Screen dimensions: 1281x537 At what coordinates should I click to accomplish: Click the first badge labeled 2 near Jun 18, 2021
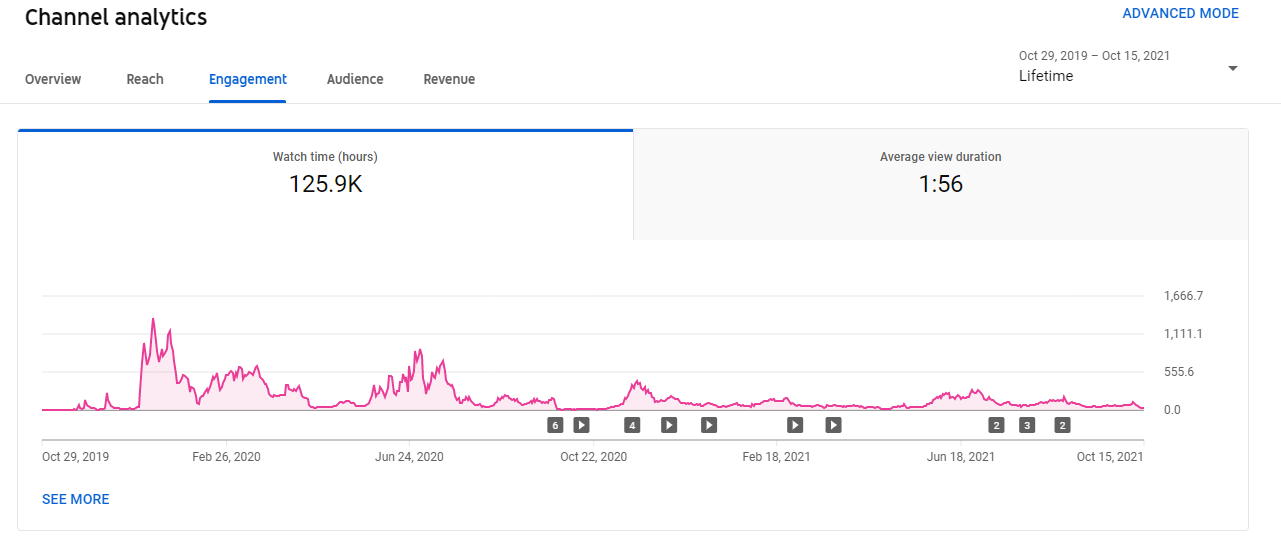coord(996,425)
